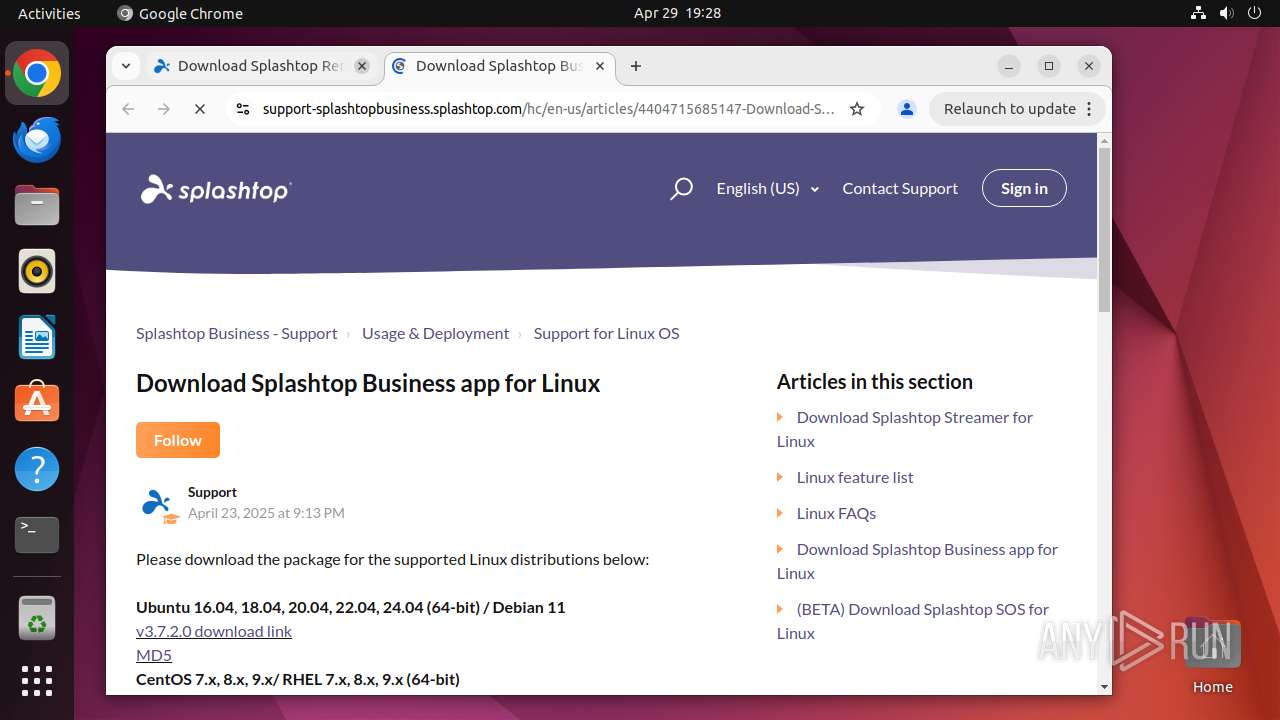The height and width of the screenshot is (720, 1280).
Task: Open the clock calendar at Apr 29 19:28
Action: tap(677, 13)
